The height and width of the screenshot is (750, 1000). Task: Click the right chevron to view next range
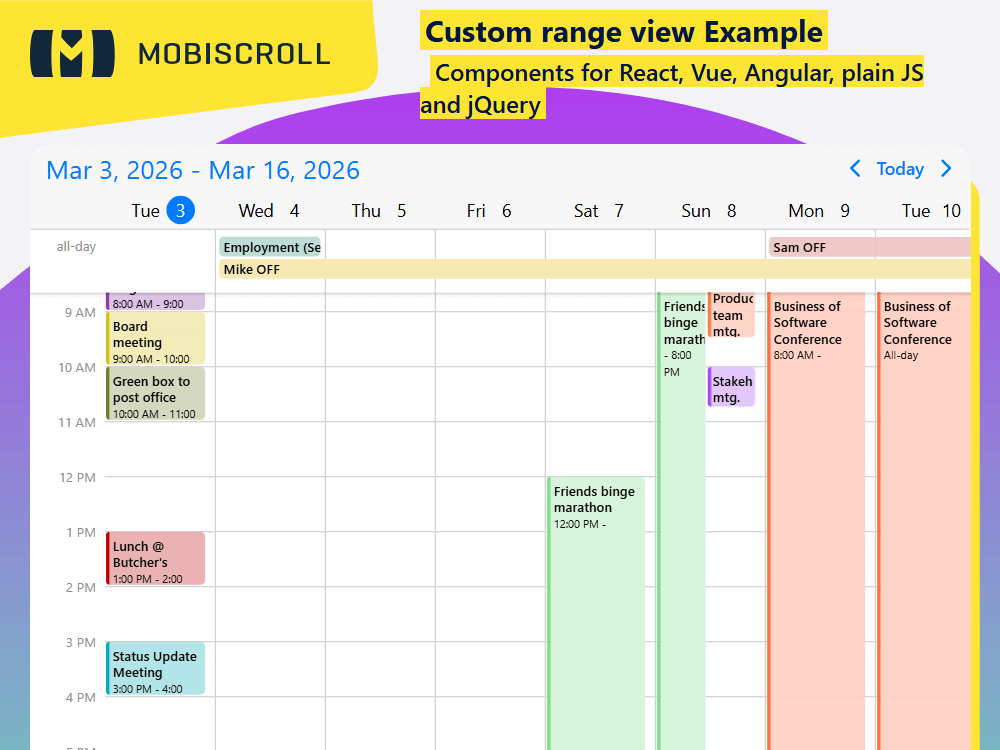pos(946,169)
